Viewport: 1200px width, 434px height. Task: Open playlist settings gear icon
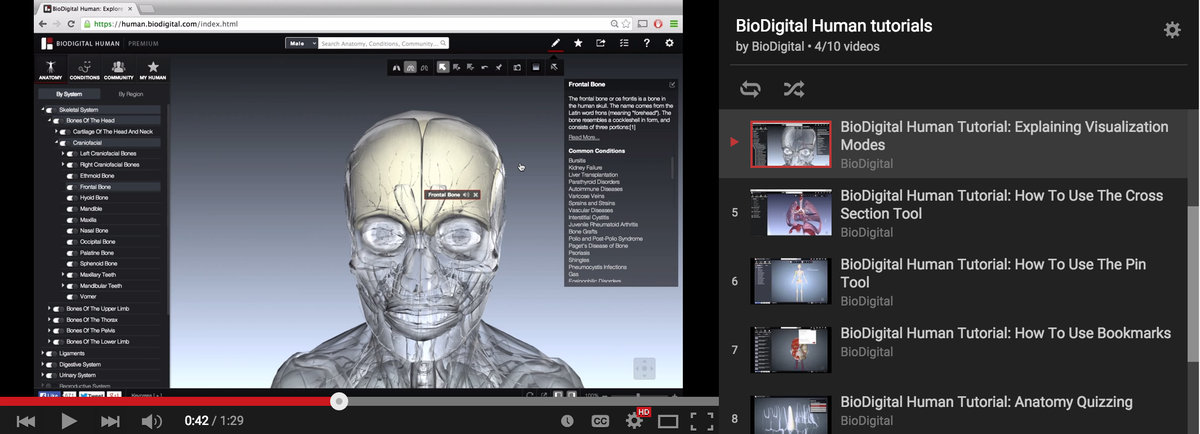[x=1172, y=30]
